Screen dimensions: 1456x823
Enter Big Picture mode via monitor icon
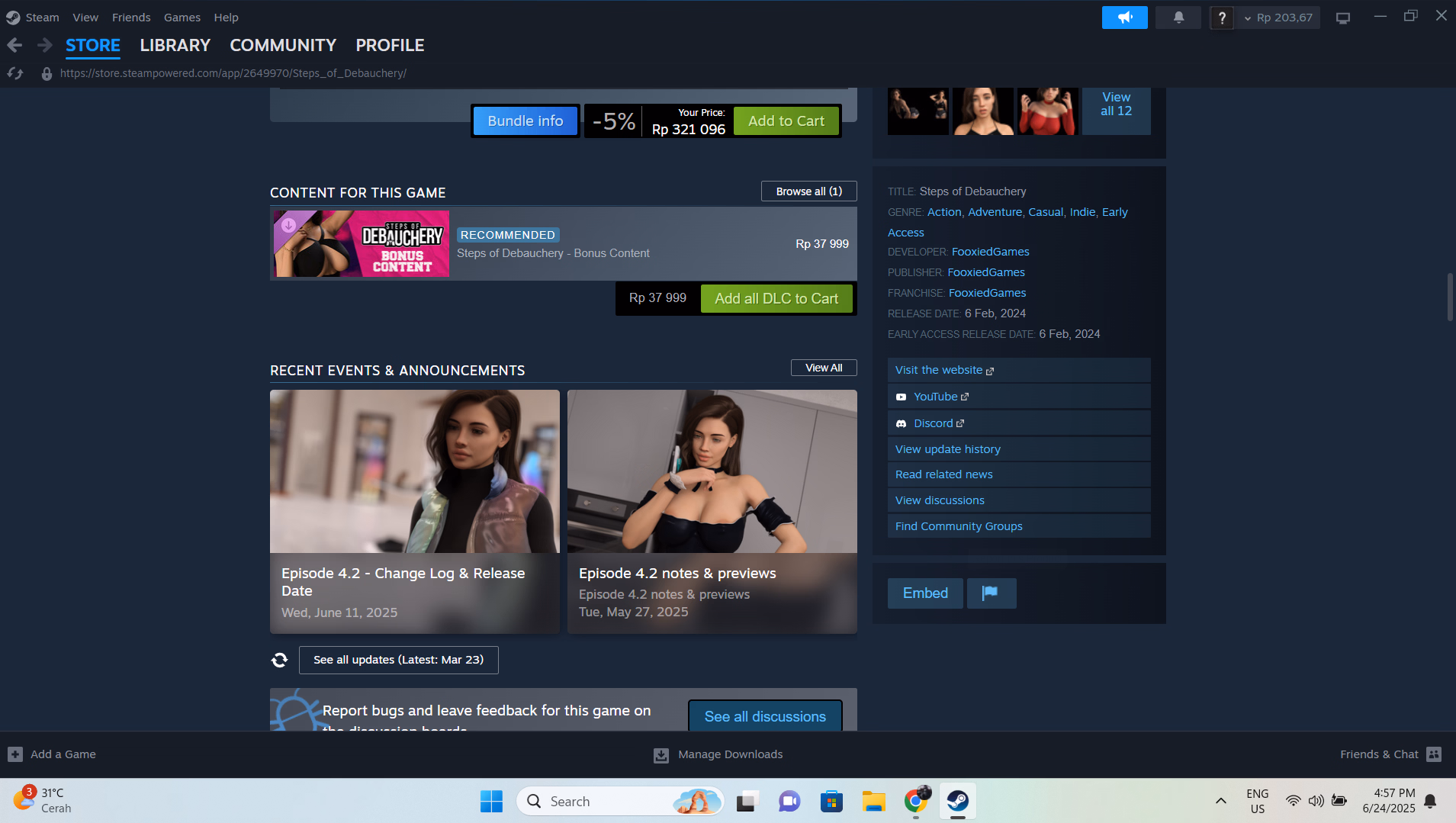coord(1343,18)
